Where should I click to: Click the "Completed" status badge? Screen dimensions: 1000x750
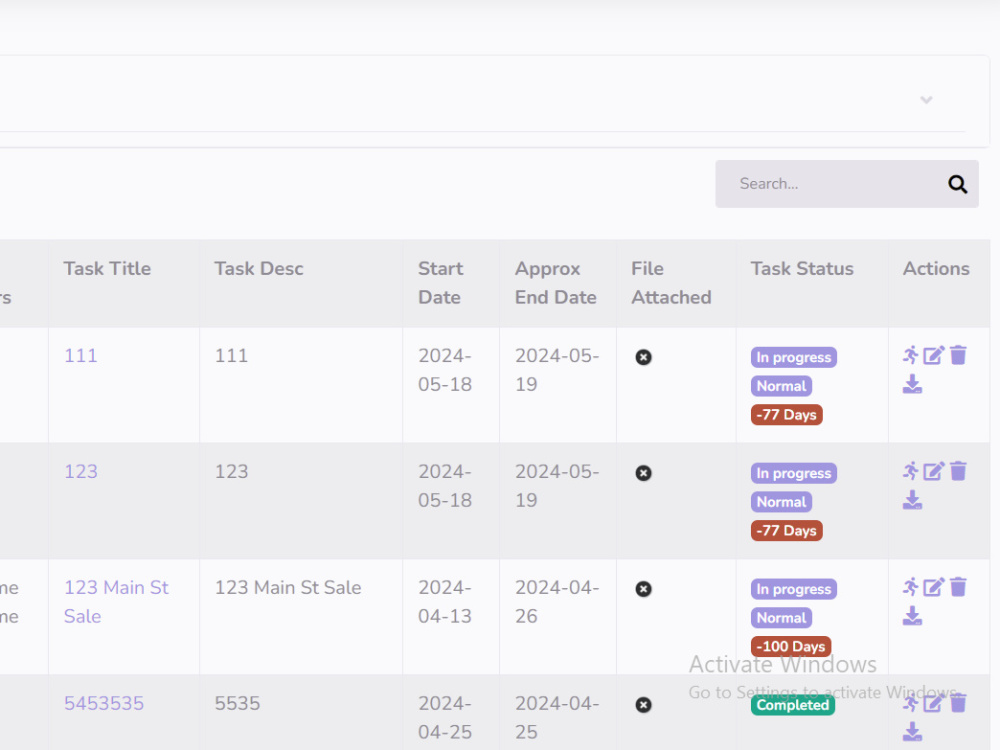tap(792, 705)
